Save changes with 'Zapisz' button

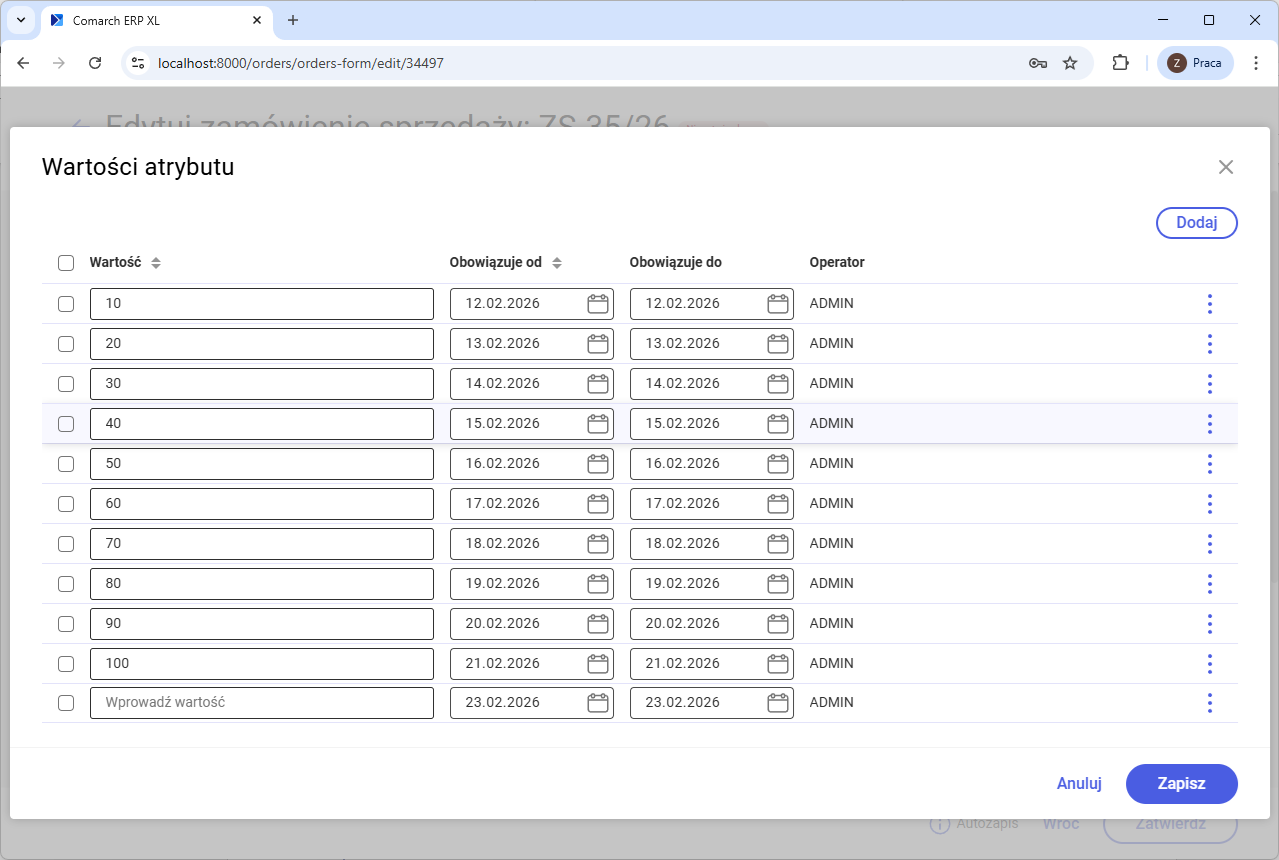point(1181,784)
